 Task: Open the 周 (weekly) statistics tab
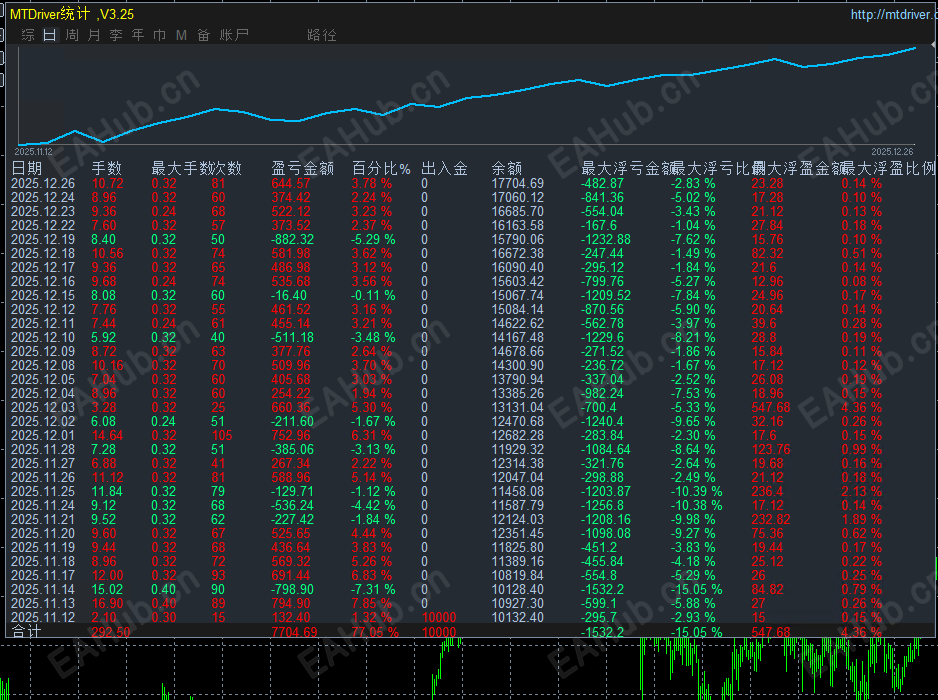point(72,35)
